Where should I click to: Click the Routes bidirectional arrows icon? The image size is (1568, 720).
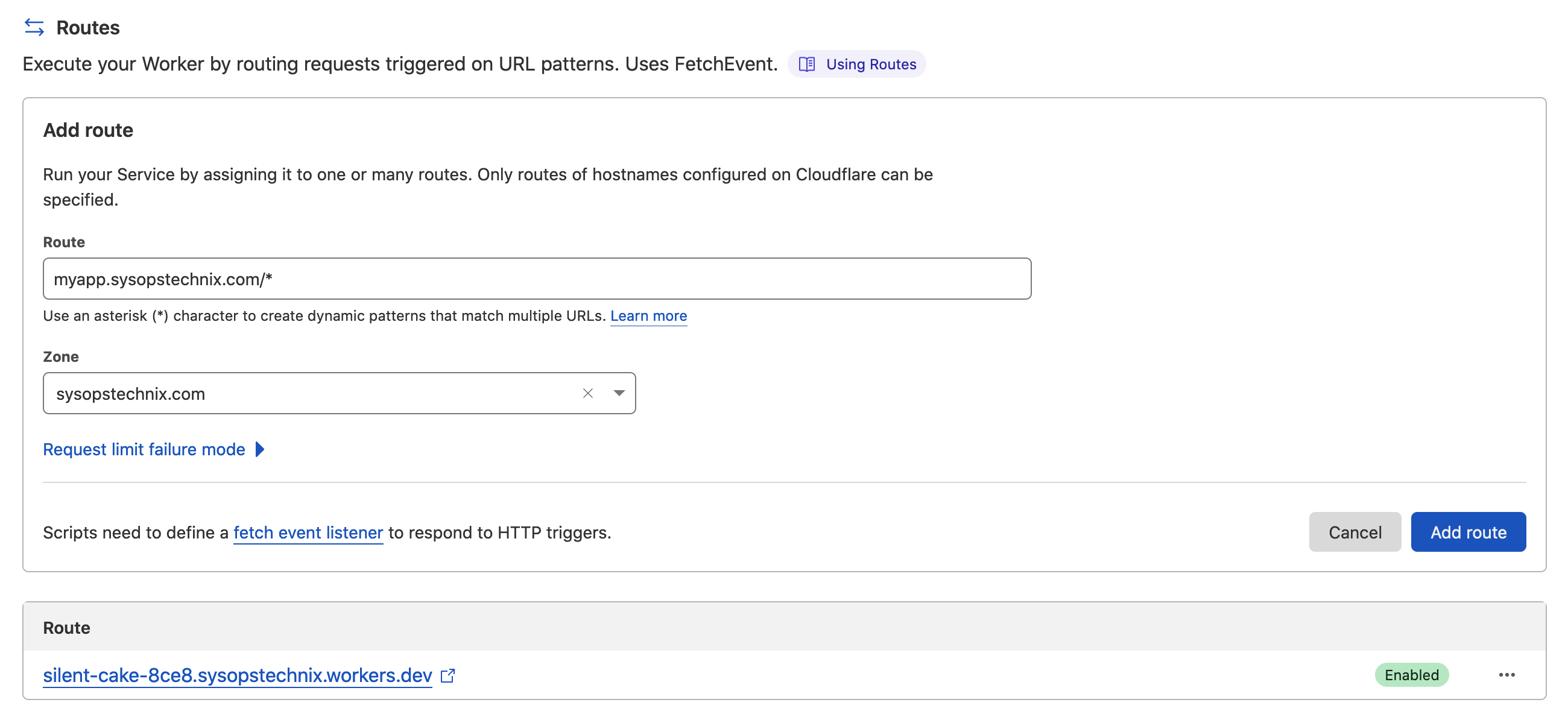34,27
